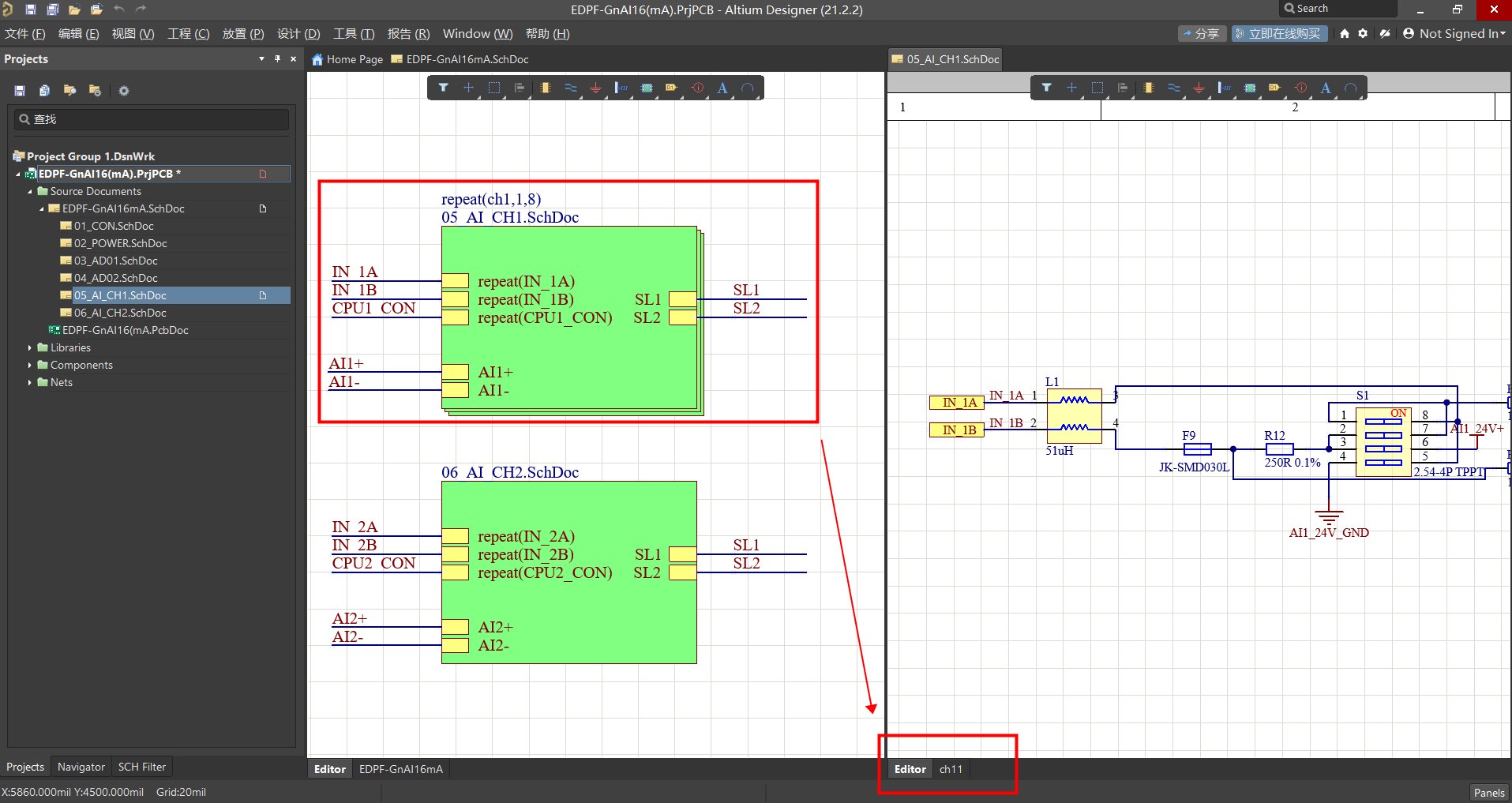Click the Undo arrow in the title bar
Viewport: 1512px width, 803px height.
pyautogui.click(x=119, y=9)
